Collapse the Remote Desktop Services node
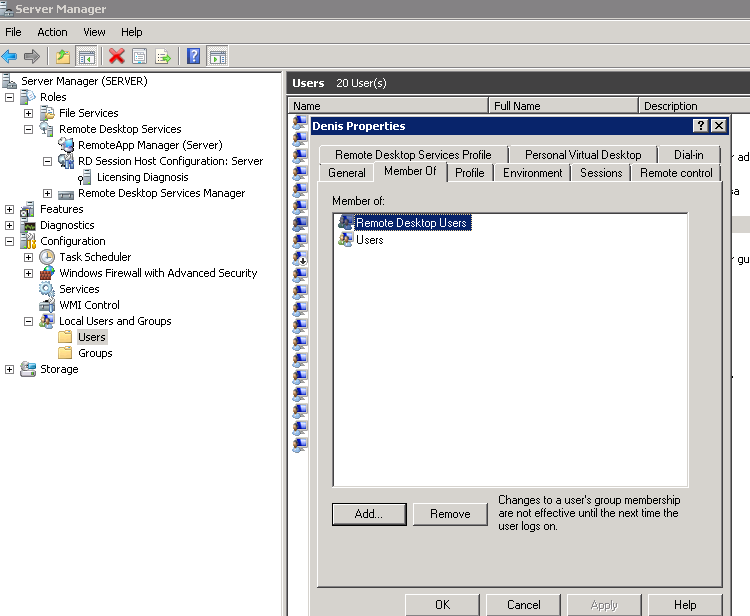 coord(29,129)
